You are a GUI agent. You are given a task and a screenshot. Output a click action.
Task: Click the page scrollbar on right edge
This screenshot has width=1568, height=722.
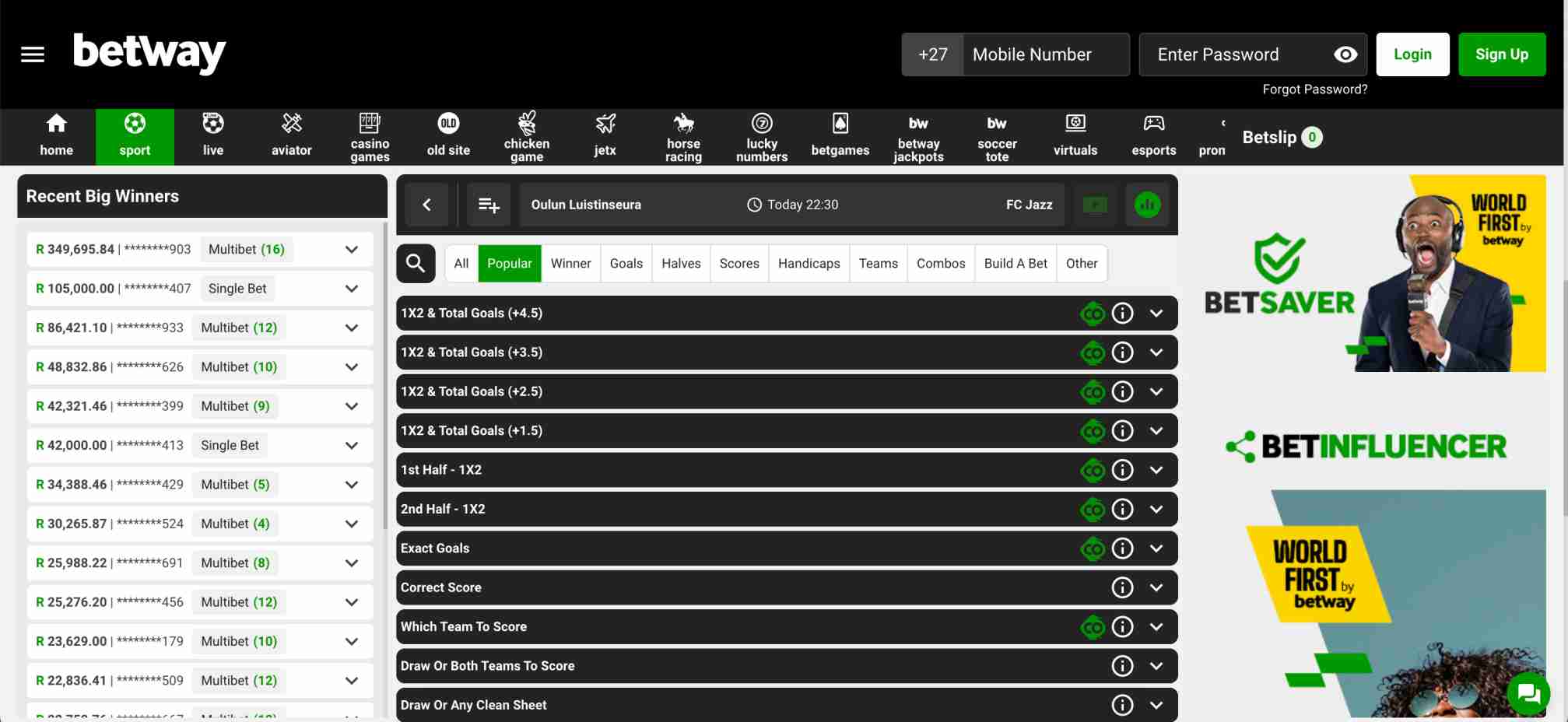click(x=1565, y=397)
